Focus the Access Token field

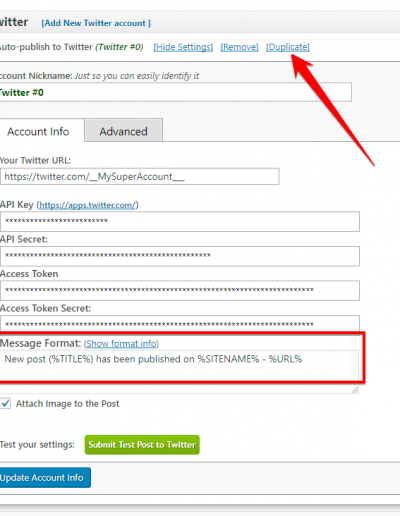(180, 290)
